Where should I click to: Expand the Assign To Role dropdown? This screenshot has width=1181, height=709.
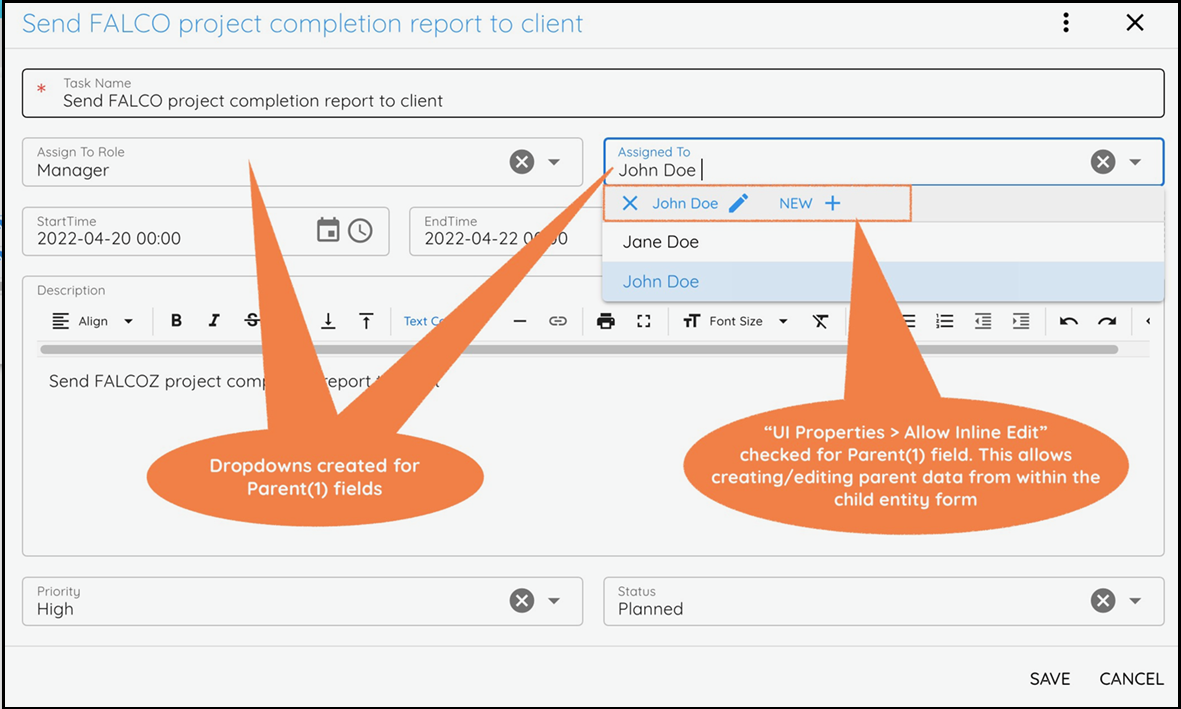point(554,162)
